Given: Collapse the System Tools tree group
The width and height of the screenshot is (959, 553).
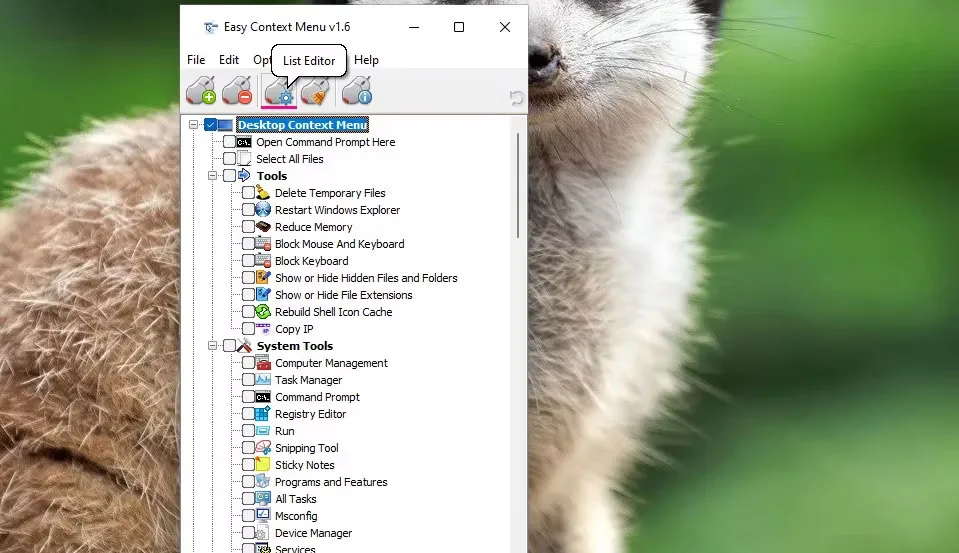Looking at the screenshot, I should 212,346.
